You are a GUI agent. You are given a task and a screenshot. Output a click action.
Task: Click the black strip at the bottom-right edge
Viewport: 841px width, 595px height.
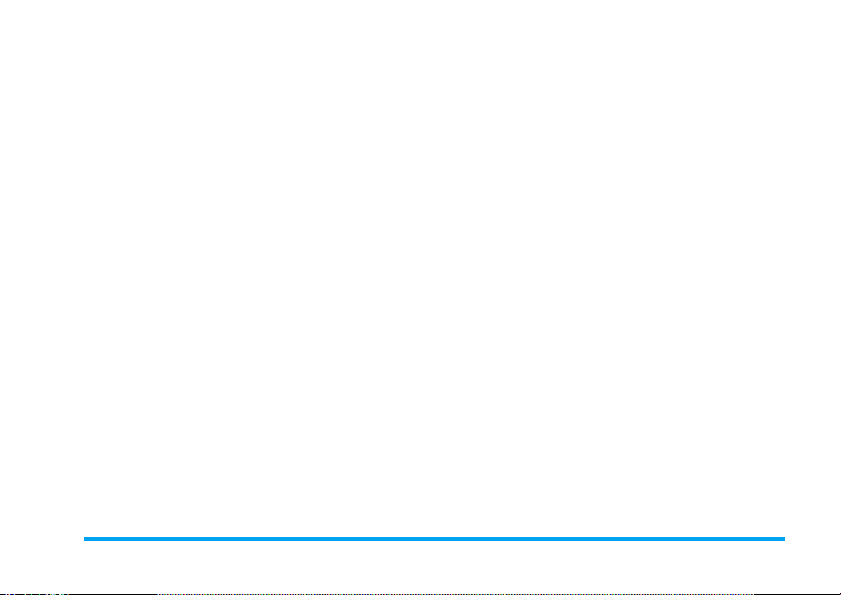[797, 594]
